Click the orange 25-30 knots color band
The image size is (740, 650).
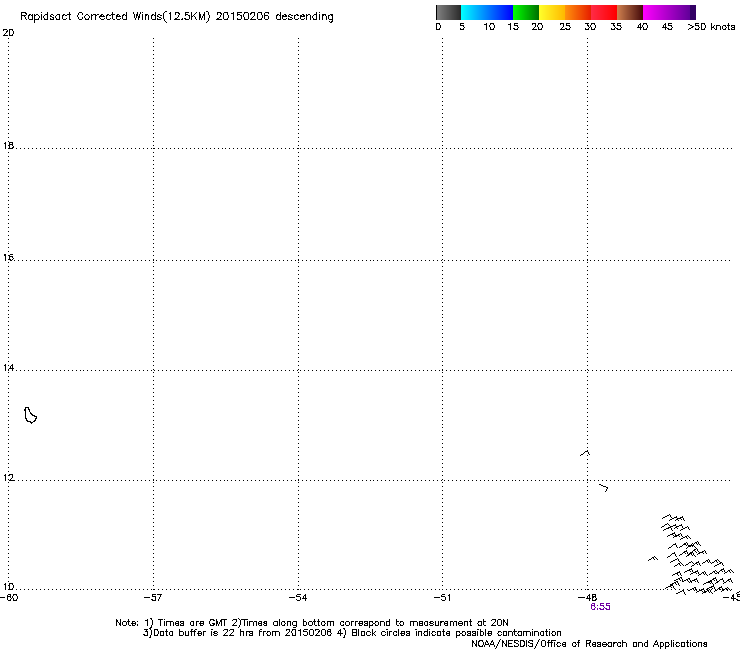coord(578,12)
